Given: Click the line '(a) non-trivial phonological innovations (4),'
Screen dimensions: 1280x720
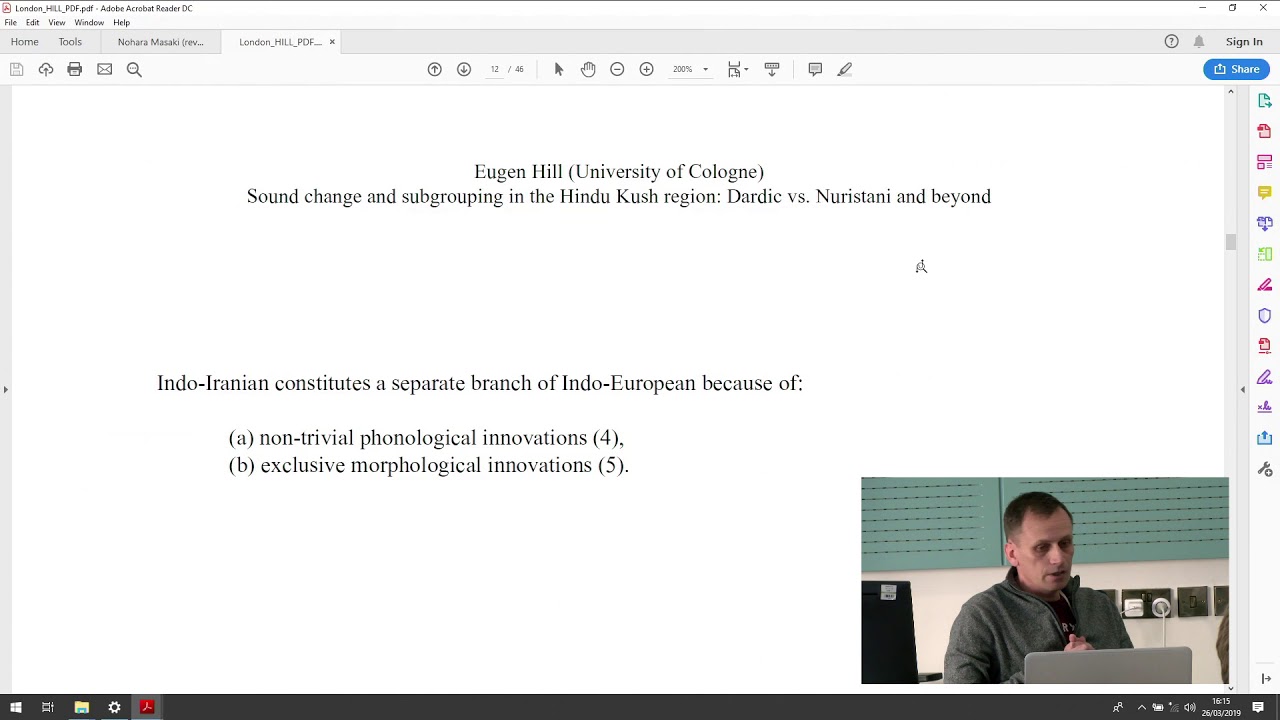Looking at the screenshot, I should pyautogui.click(x=426, y=438).
